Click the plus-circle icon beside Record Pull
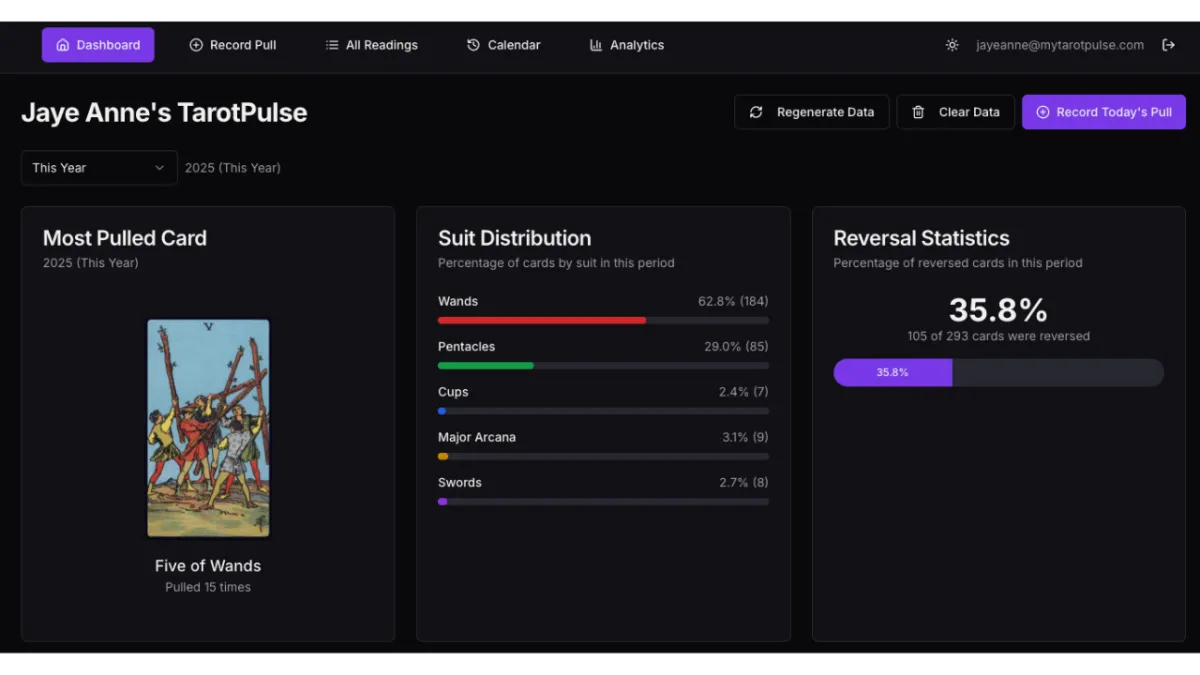The height and width of the screenshot is (675, 1200). click(196, 45)
